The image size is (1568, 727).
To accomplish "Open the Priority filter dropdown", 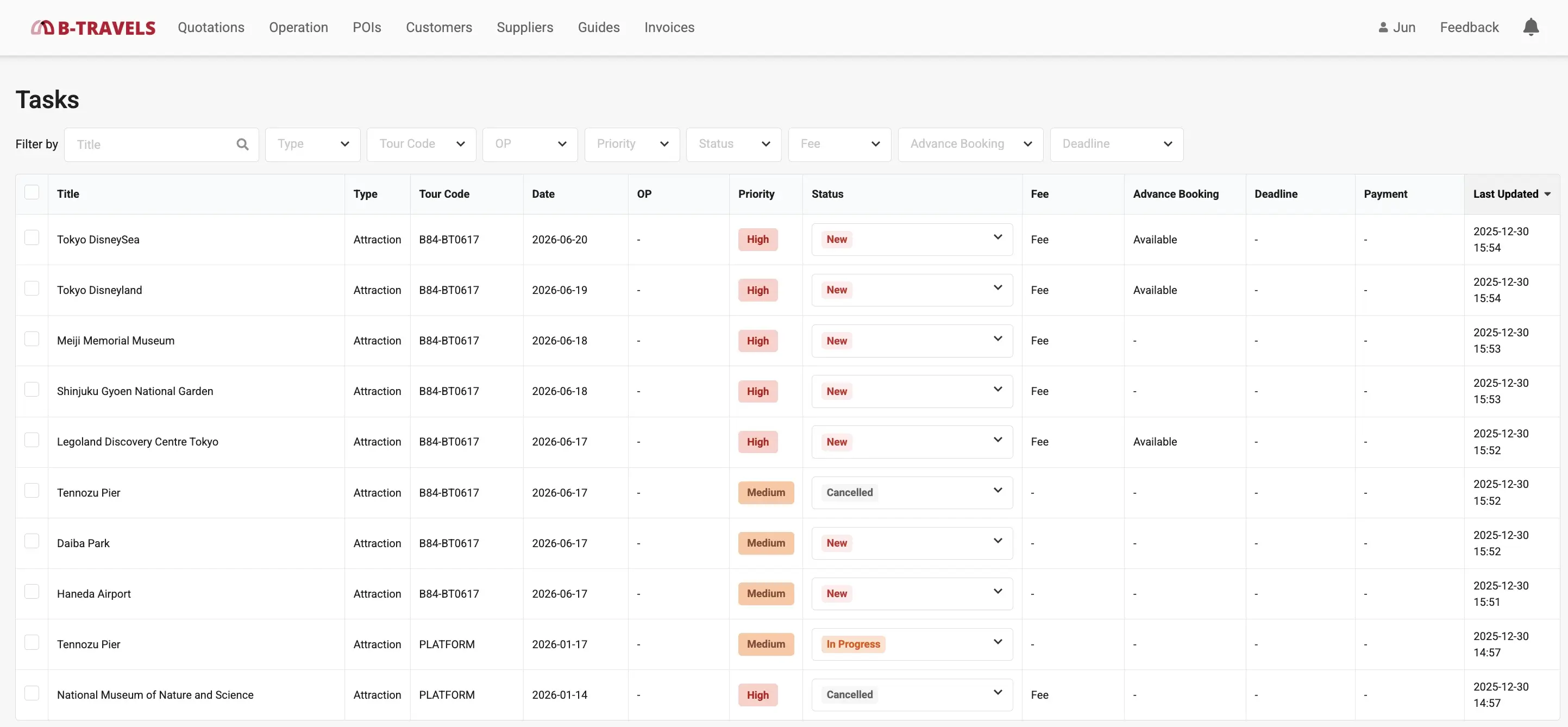I will click(x=632, y=145).
